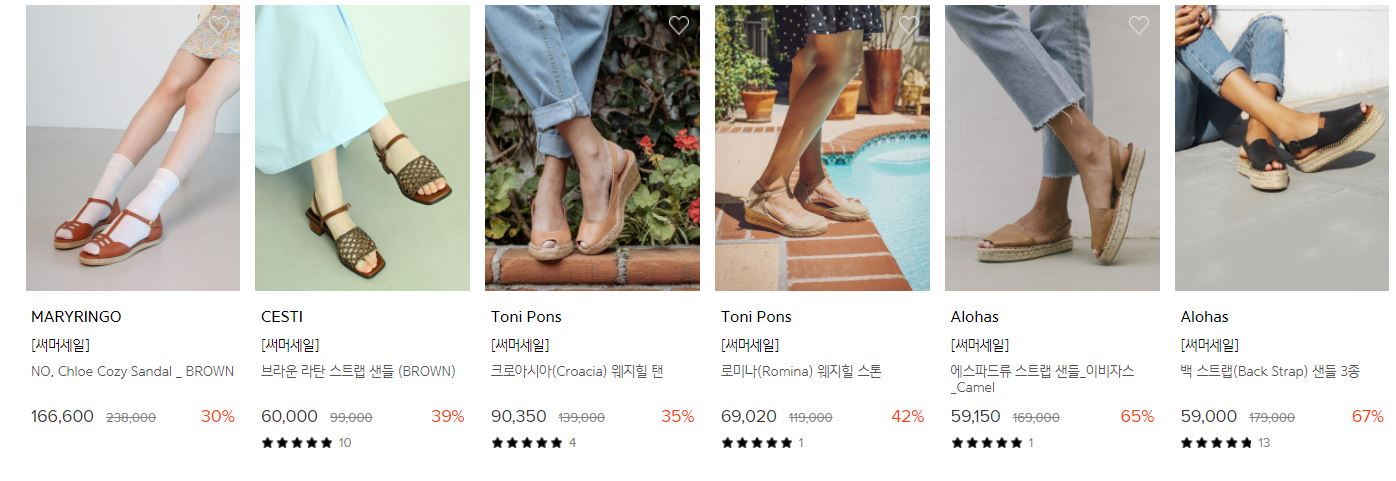The image size is (1396, 481).
Task: Like the Alohas Camel espadrille with its heart icon
Action: pos(1139,25)
